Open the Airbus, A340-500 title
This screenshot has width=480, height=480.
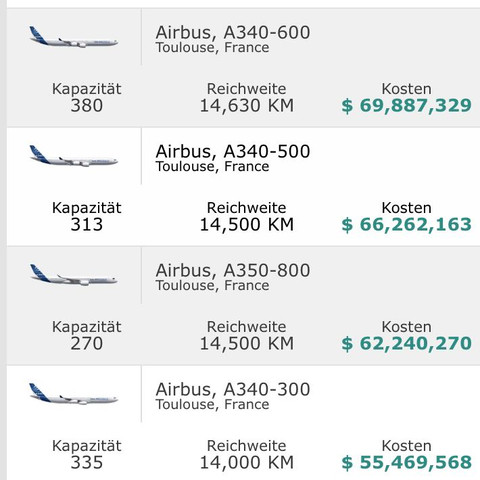[233, 152]
